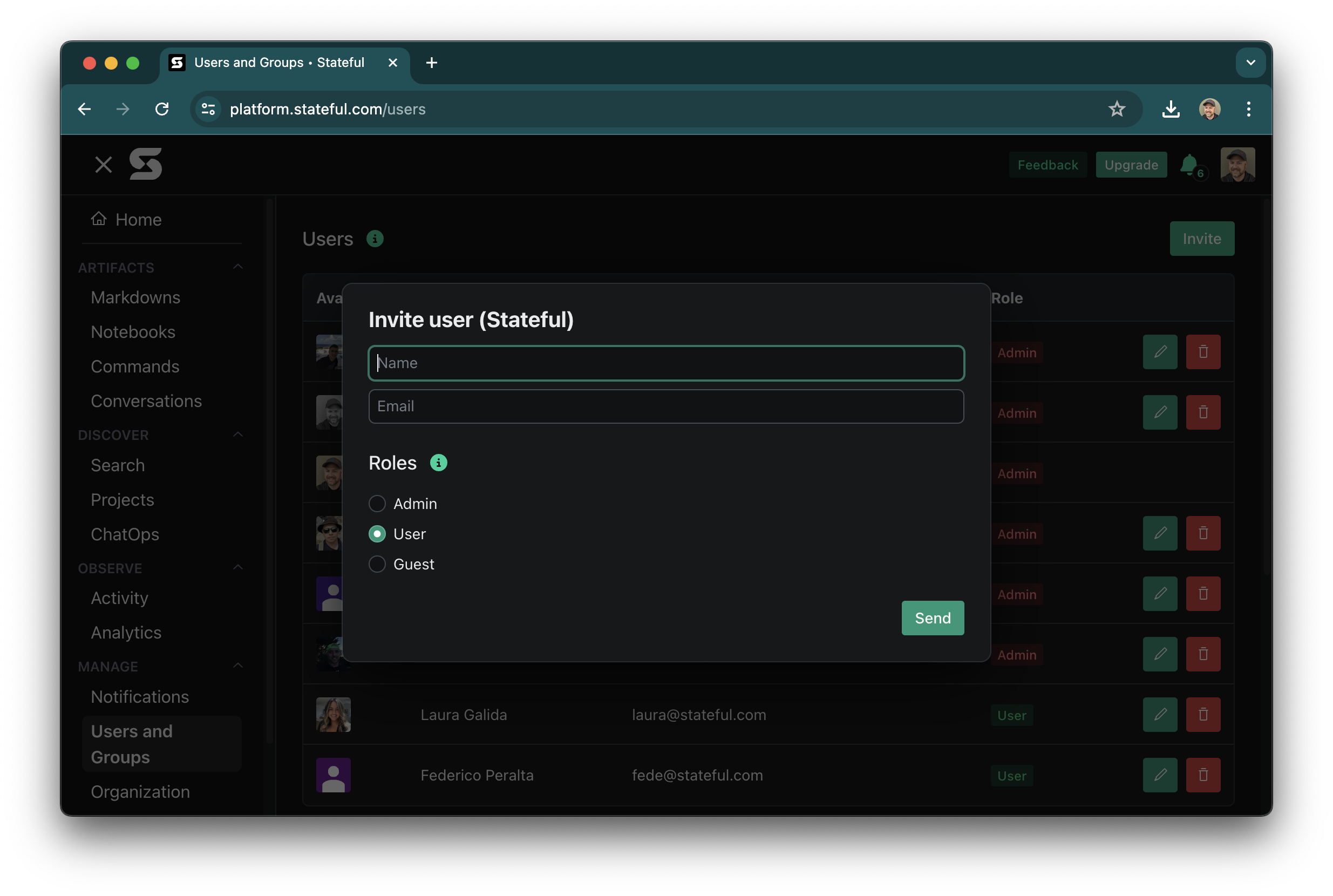
Task: Open Analytics in the sidebar
Action: coord(126,633)
